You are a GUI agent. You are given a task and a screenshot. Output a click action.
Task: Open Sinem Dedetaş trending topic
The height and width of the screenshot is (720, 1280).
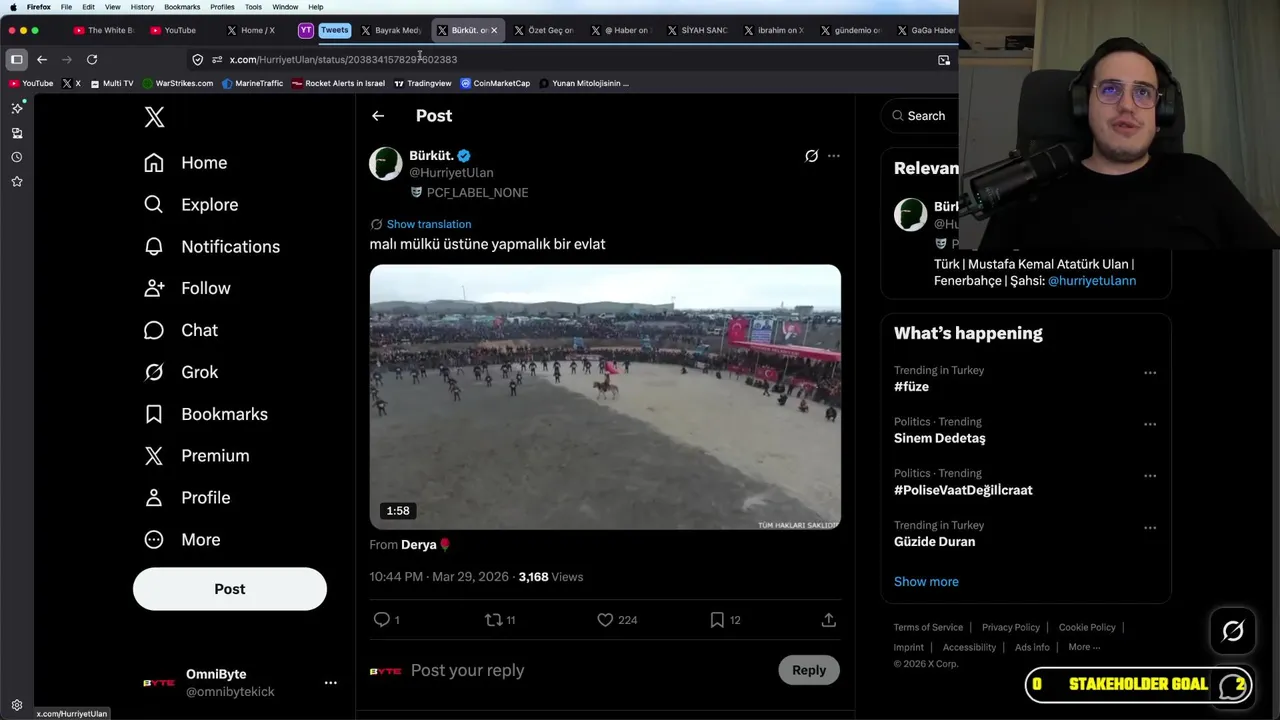[x=939, y=438]
